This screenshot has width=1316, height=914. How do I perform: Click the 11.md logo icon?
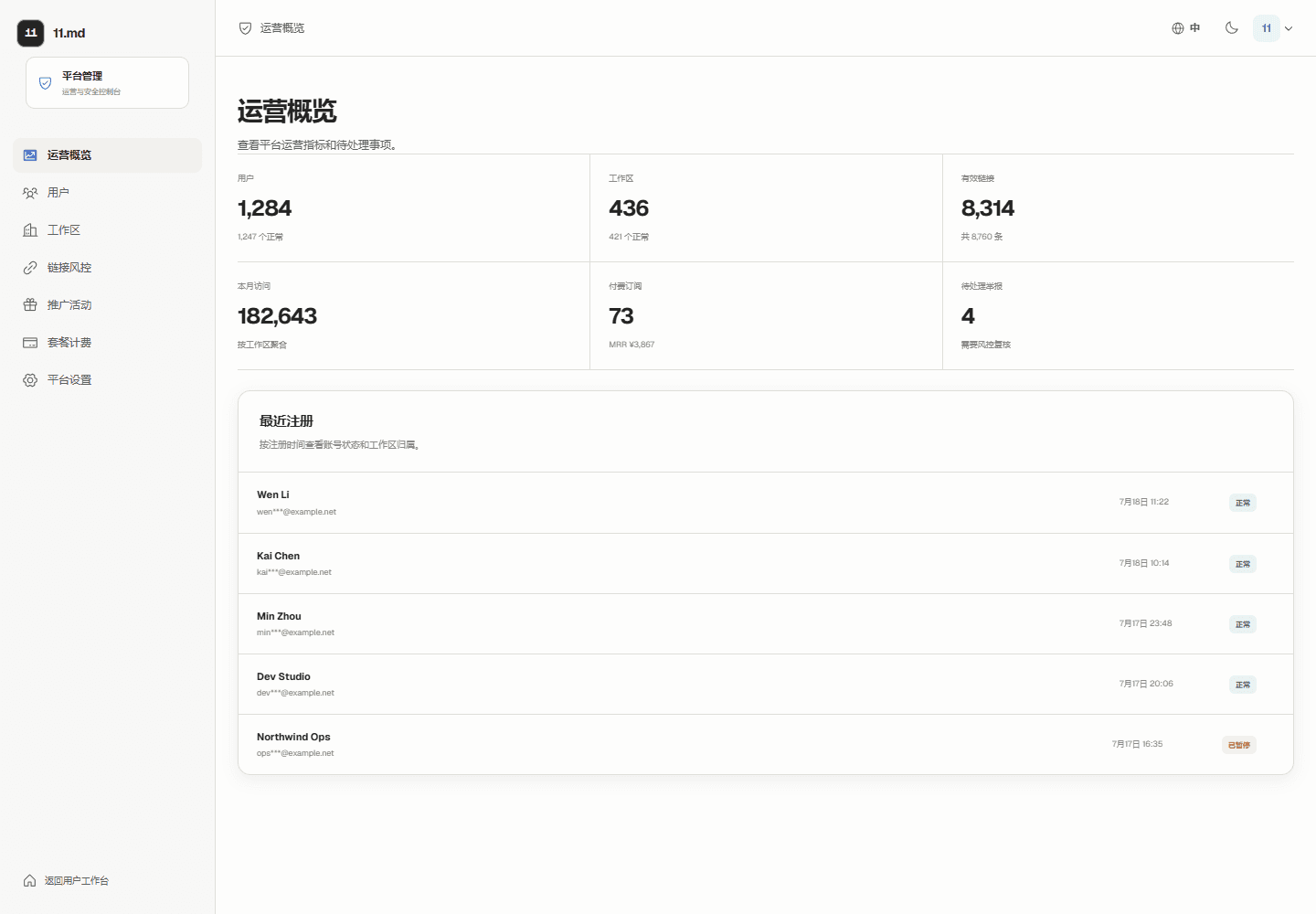[x=30, y=33]
